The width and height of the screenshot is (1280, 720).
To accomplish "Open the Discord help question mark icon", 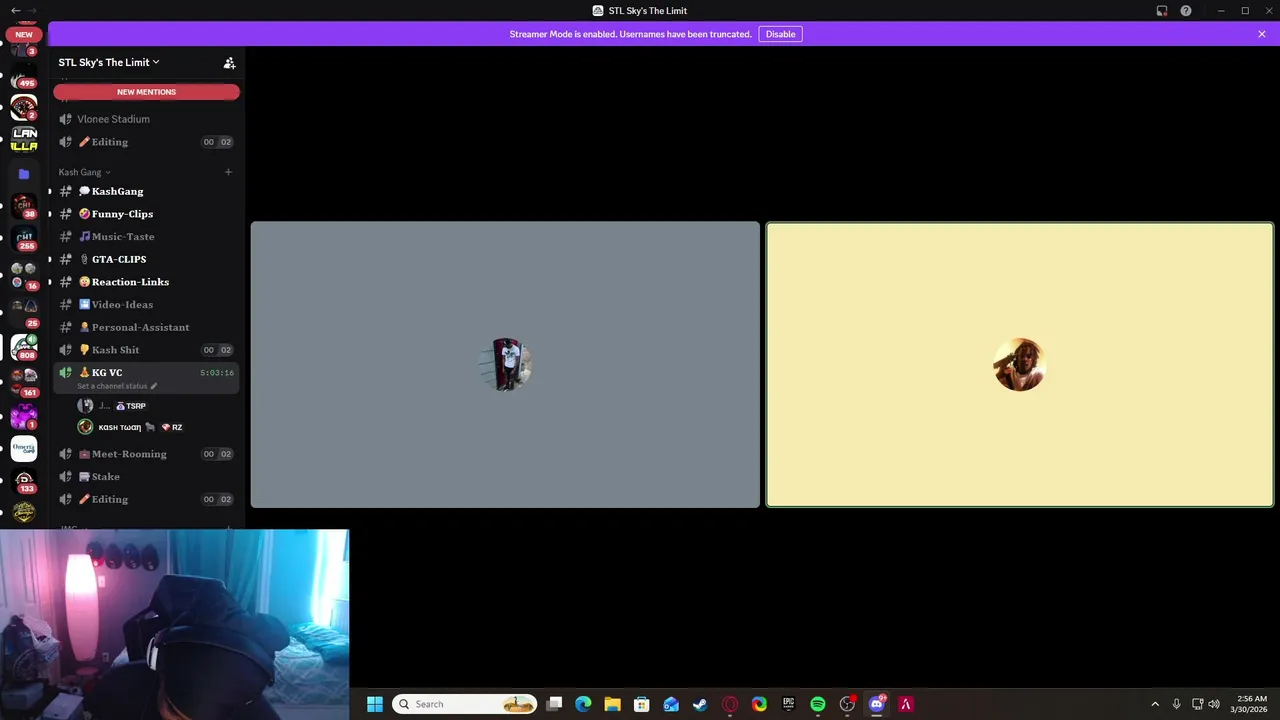I will (1186, 11).
